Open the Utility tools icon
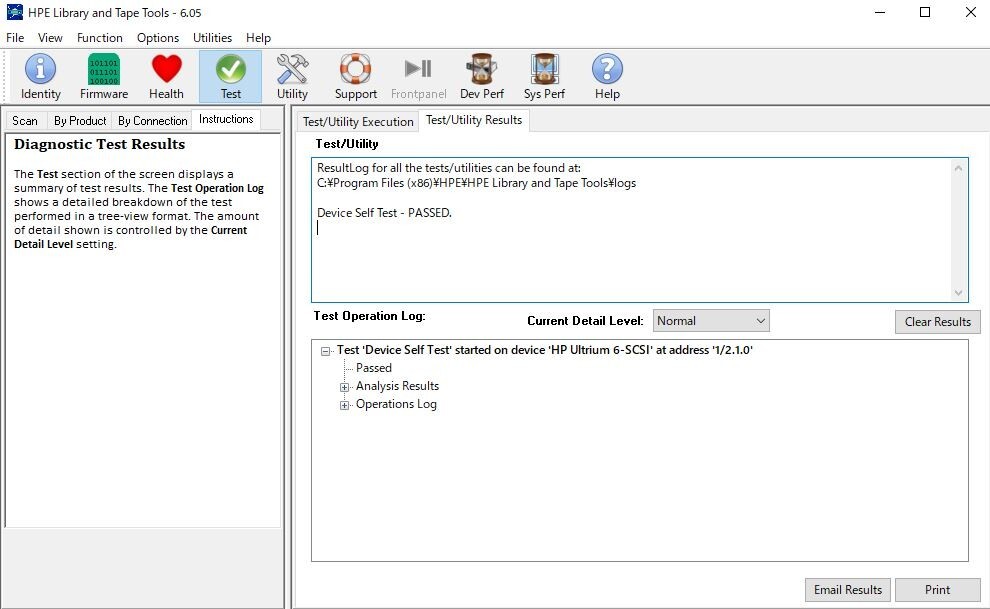 (x=292, y=76)
